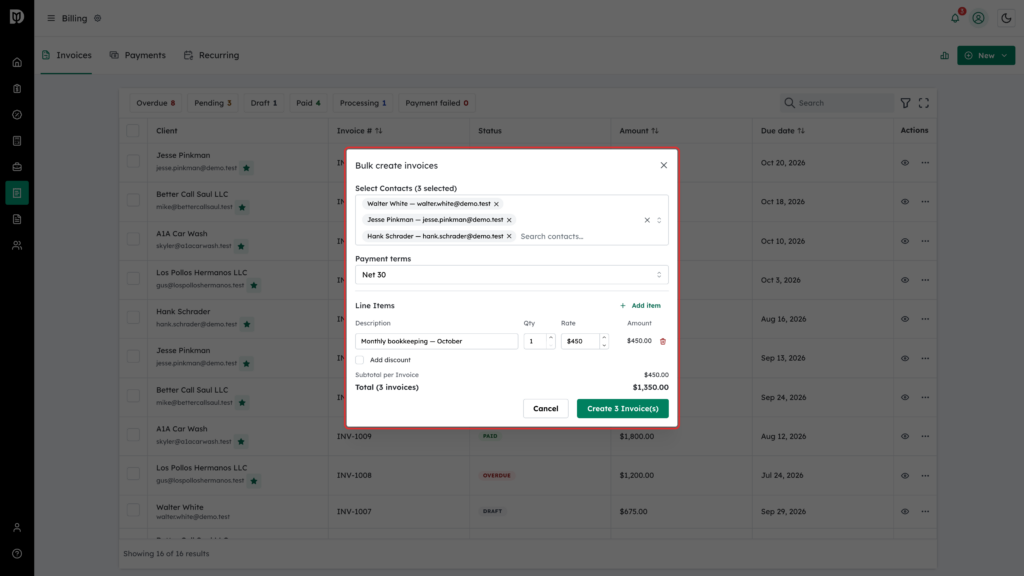Cancel the bulk invoice dialog
The height and width of the screenshot is (576, 1024).
coord(545,409)
